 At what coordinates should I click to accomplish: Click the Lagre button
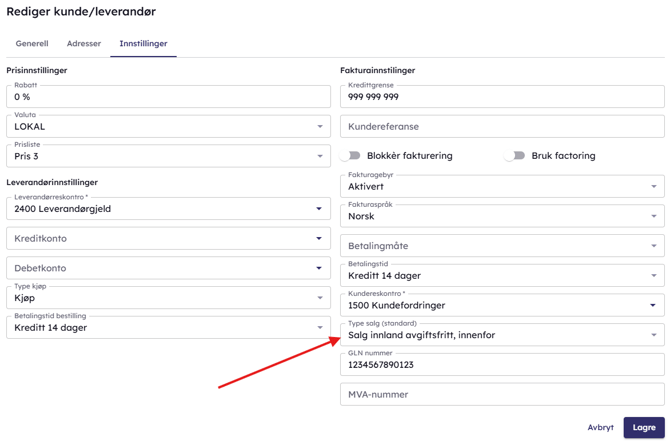click(644, 428)
